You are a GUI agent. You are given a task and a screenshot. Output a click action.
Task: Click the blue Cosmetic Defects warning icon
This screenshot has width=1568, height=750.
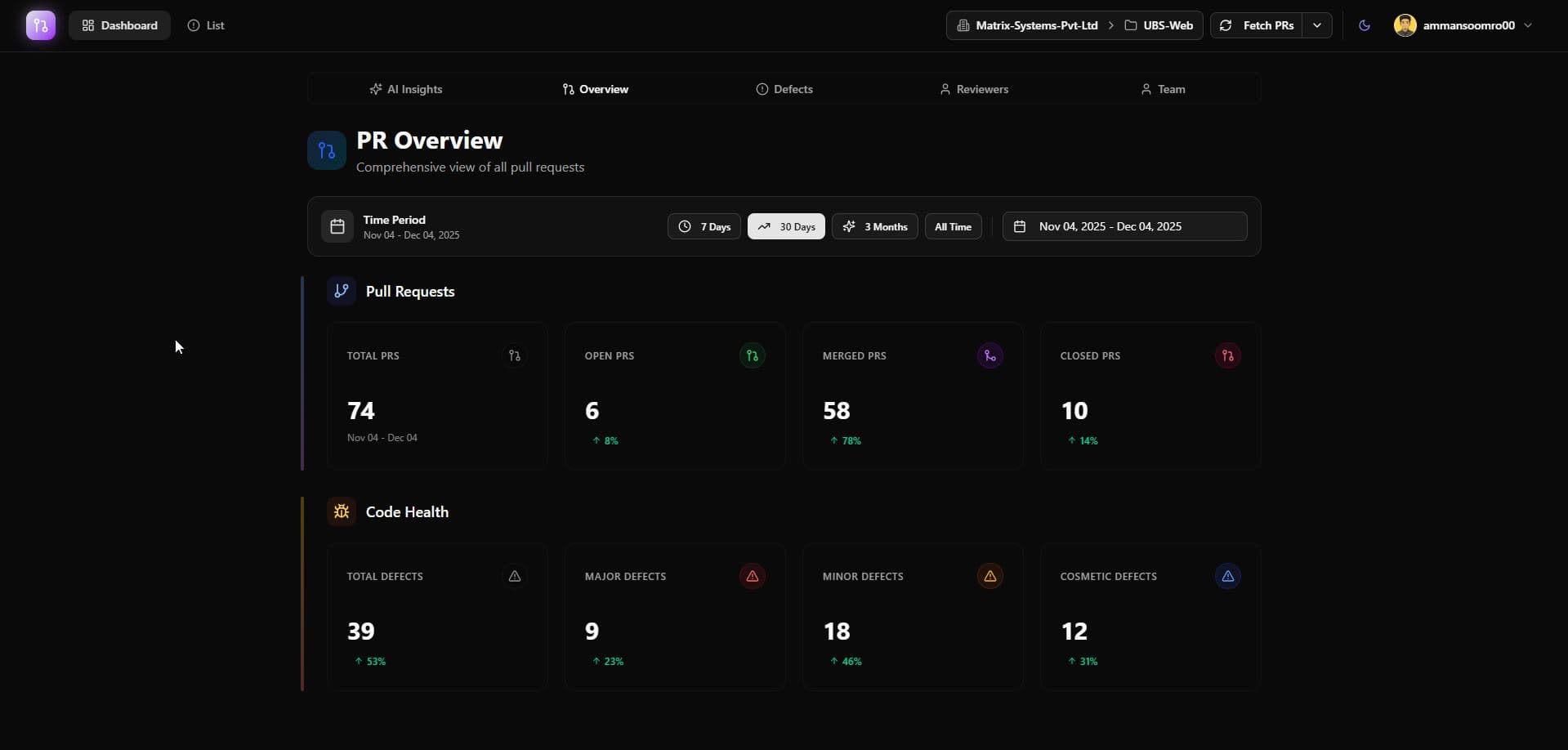[x=1228, y=576]
